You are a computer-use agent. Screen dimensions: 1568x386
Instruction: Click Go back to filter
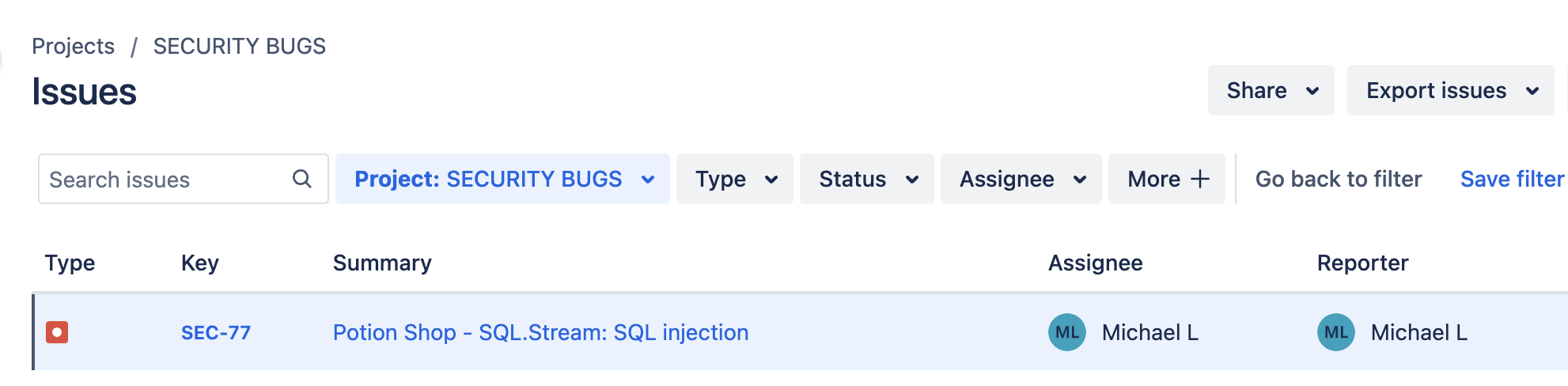click(1339, 179)
